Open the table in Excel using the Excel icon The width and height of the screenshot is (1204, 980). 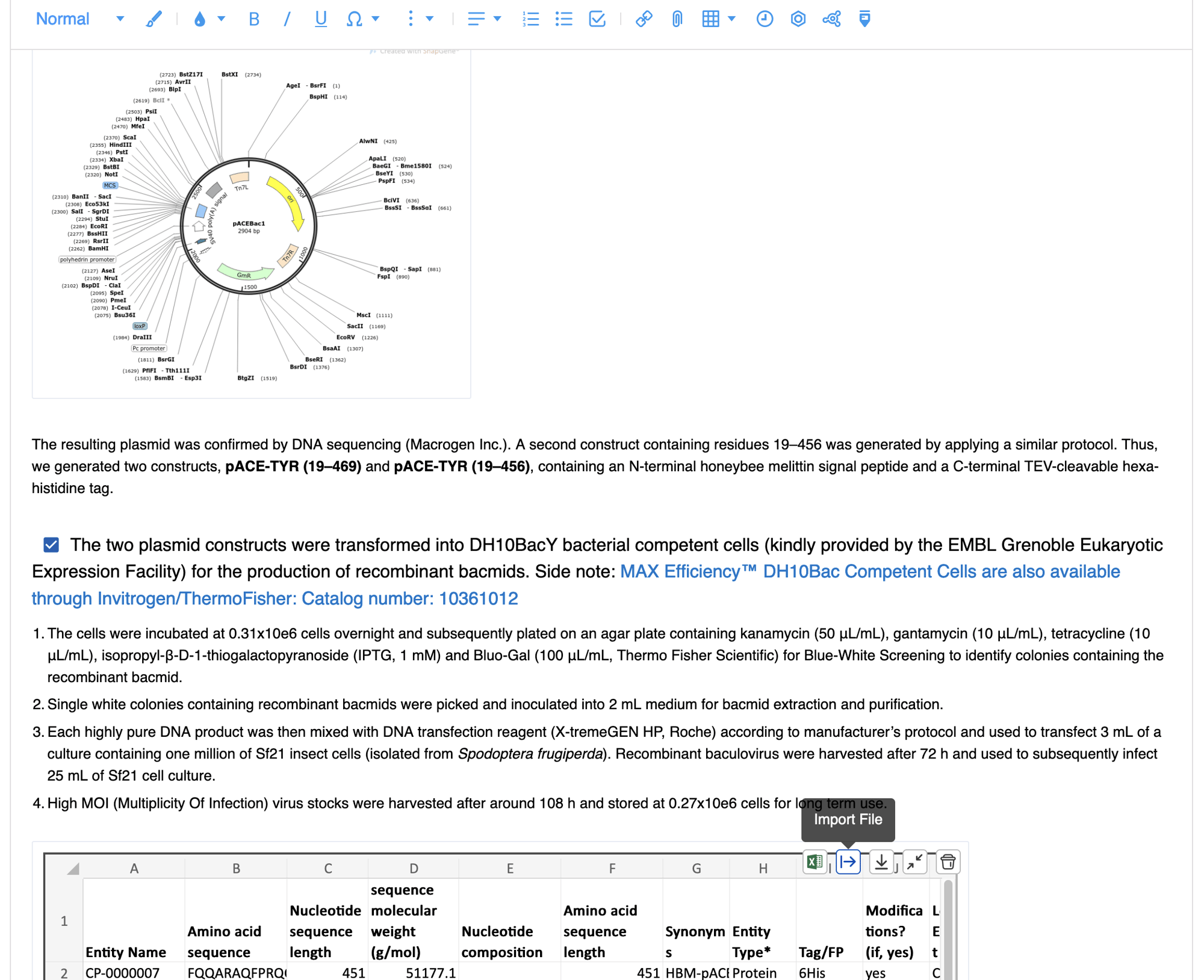coord(815,863)
